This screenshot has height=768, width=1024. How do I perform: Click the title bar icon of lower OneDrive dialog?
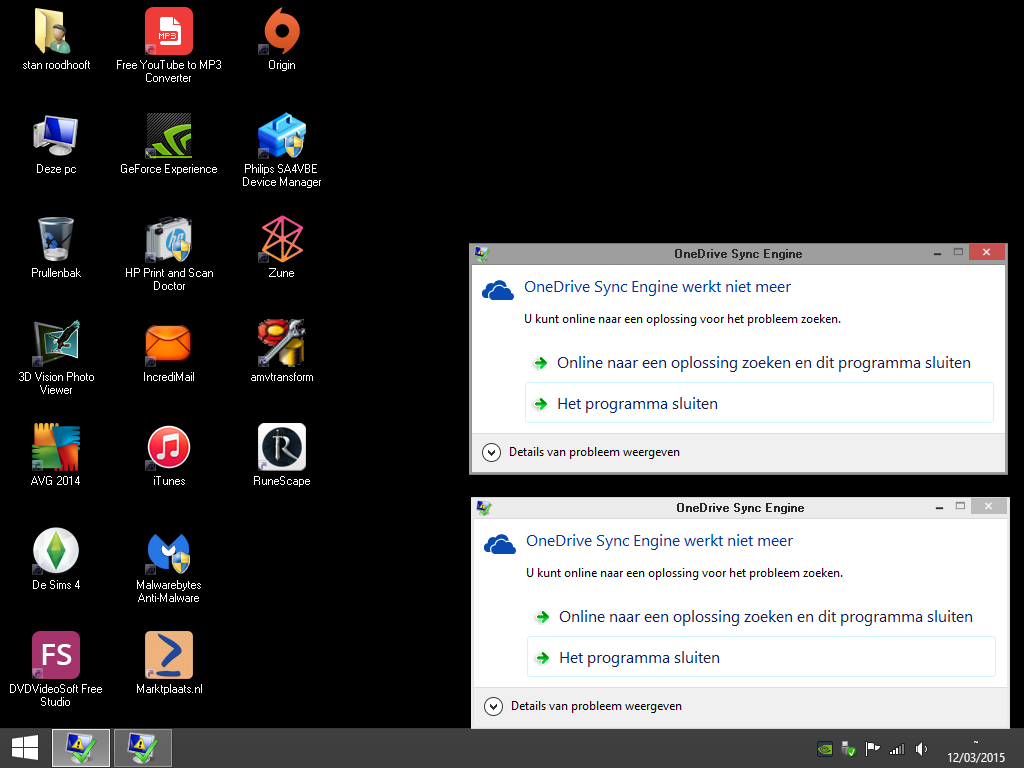tap(484, 507)
